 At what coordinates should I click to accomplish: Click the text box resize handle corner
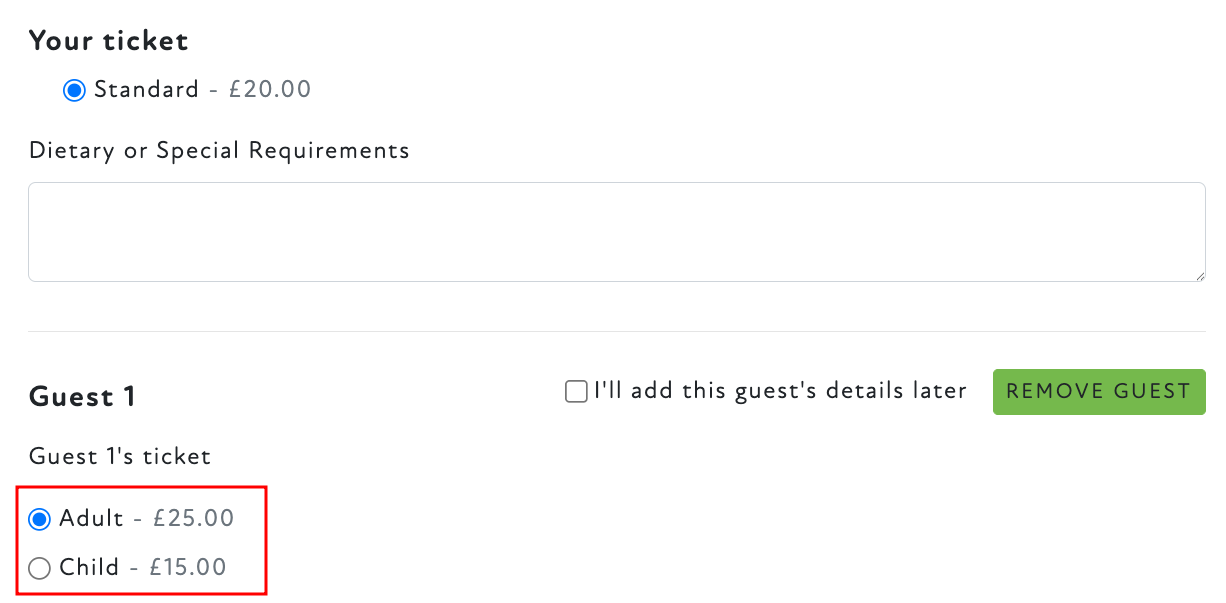pos(1199,275)
